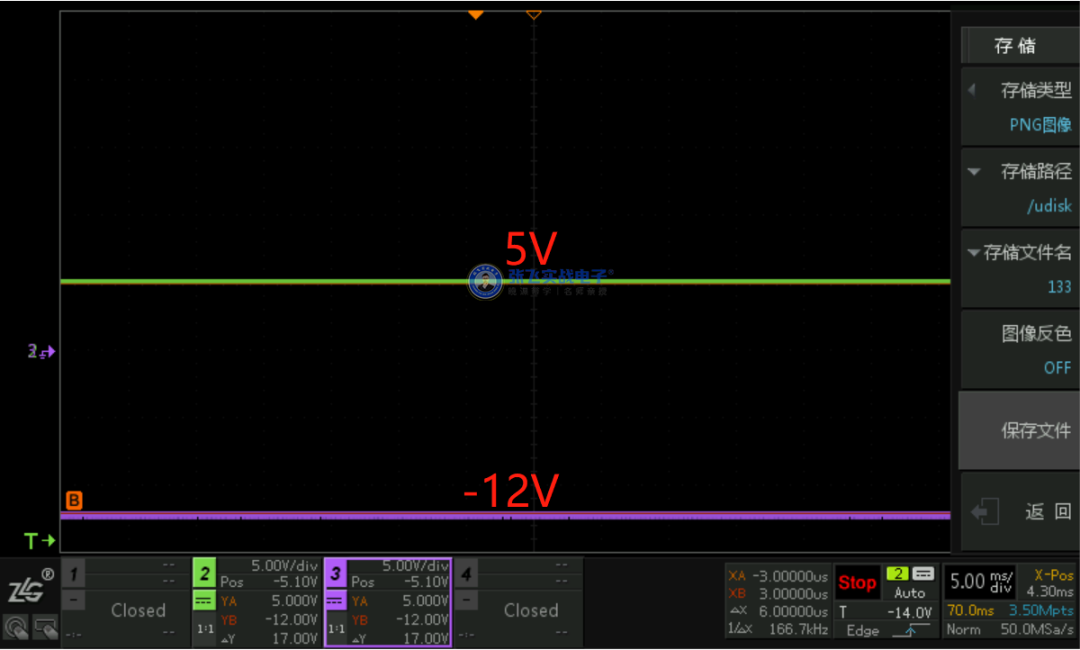Screen dimensions: 1080x650
Task: Click the trigger coupling icon beside source
Action: click(x=923, y=574)
